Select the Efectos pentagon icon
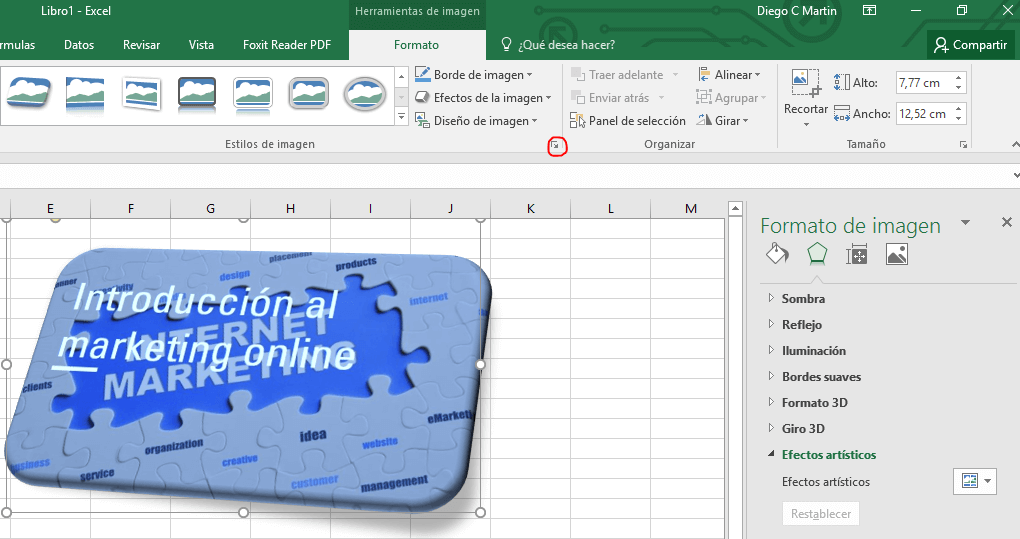The width and height of the screenshot is (1020, 539). click(x=817, y=254)
